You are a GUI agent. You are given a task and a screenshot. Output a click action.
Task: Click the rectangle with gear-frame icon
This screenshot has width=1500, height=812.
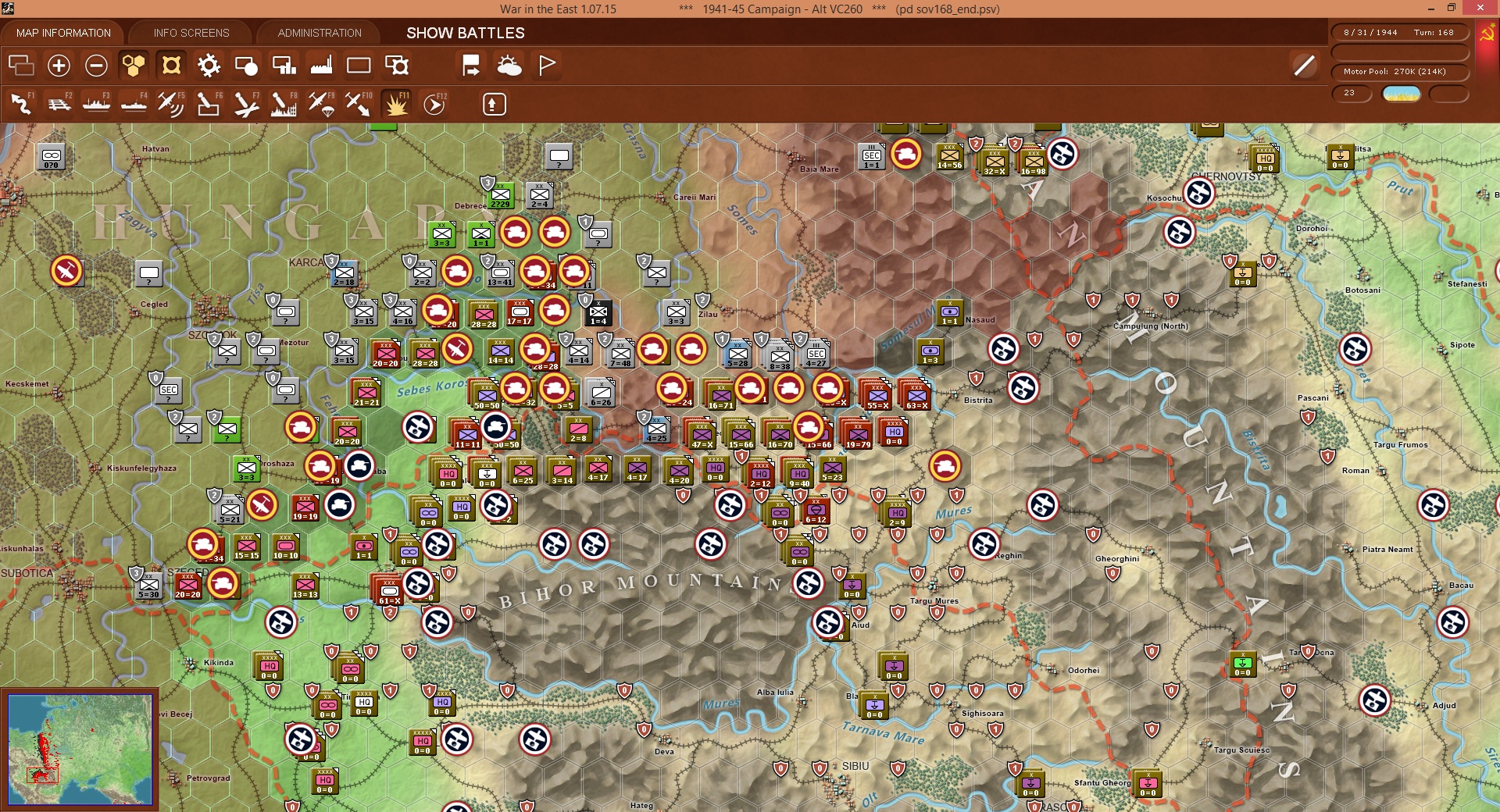(397, 66)
